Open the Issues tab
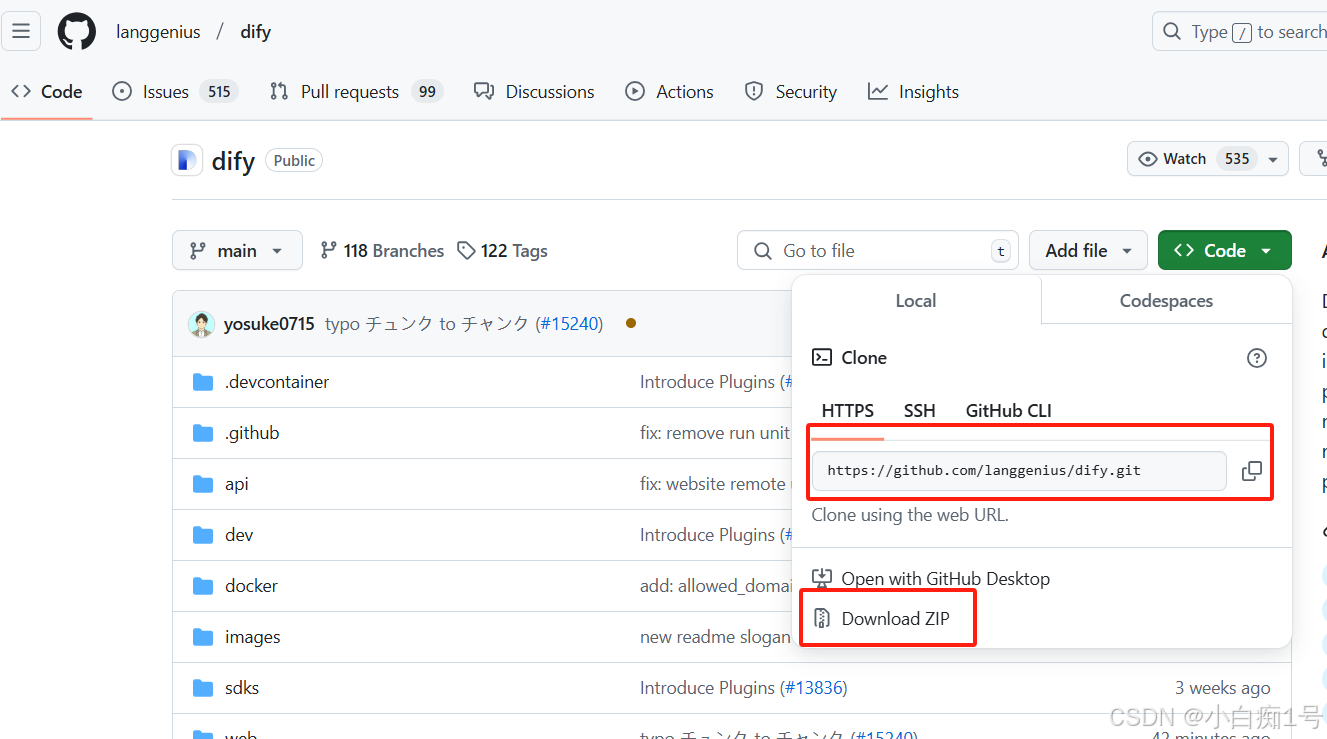The image size is (1327, 739). [x=174, y=92]
